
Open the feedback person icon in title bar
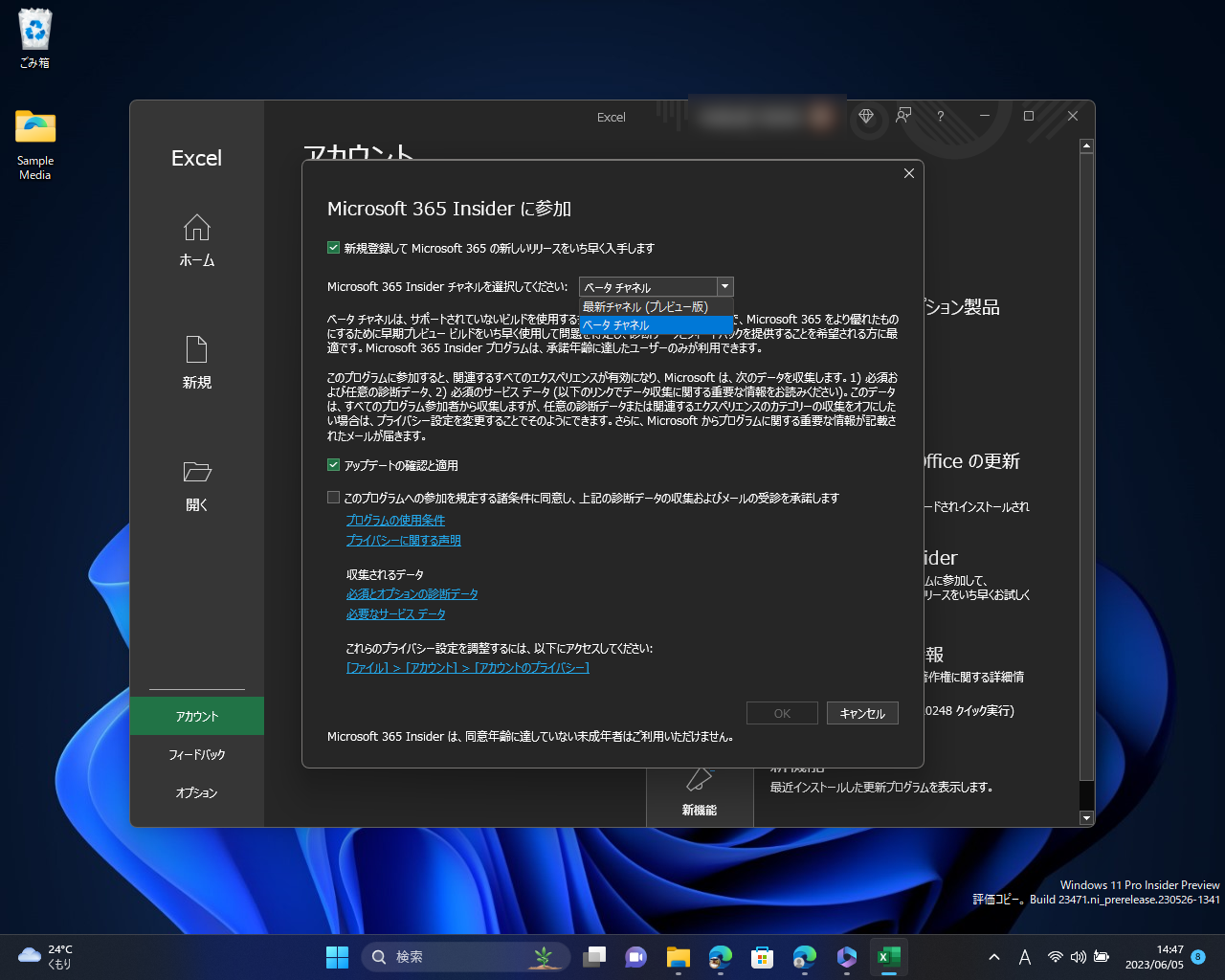[902, 116]
